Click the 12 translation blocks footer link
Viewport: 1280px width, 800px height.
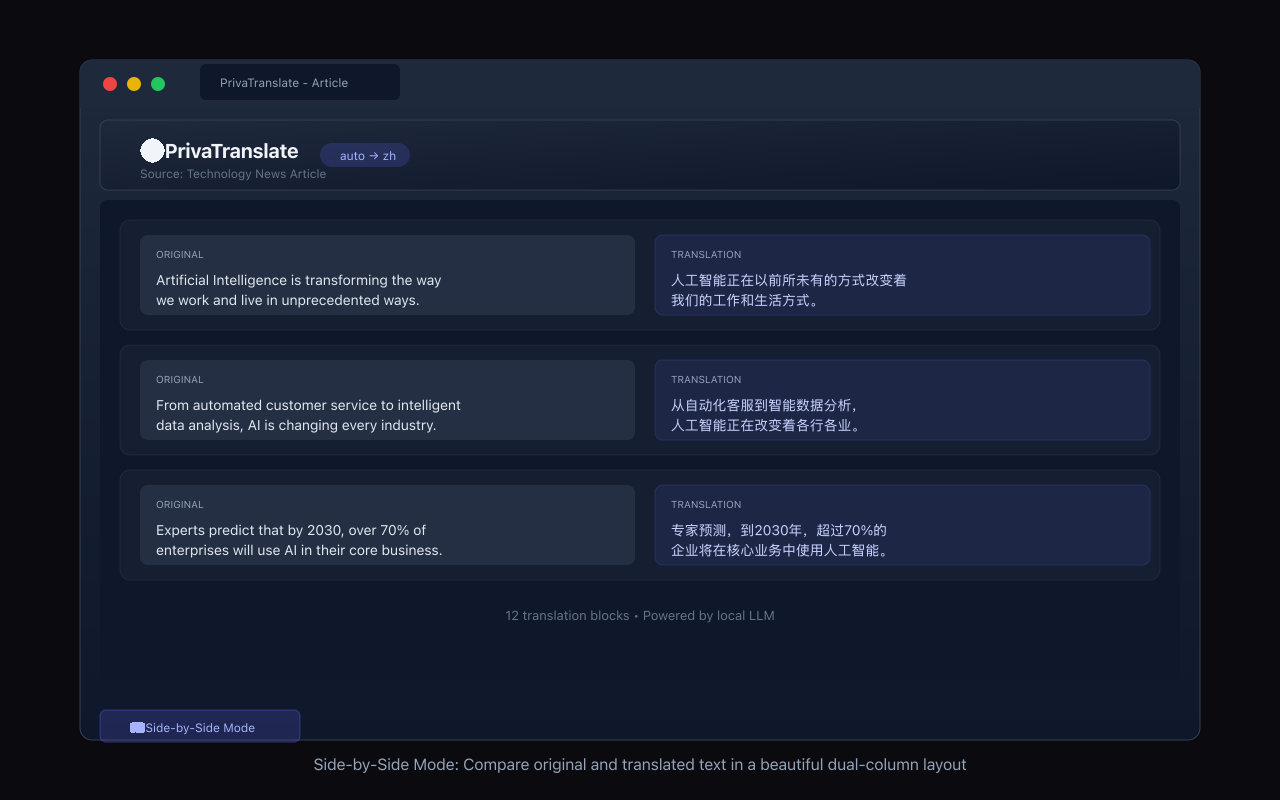point(567,615)
